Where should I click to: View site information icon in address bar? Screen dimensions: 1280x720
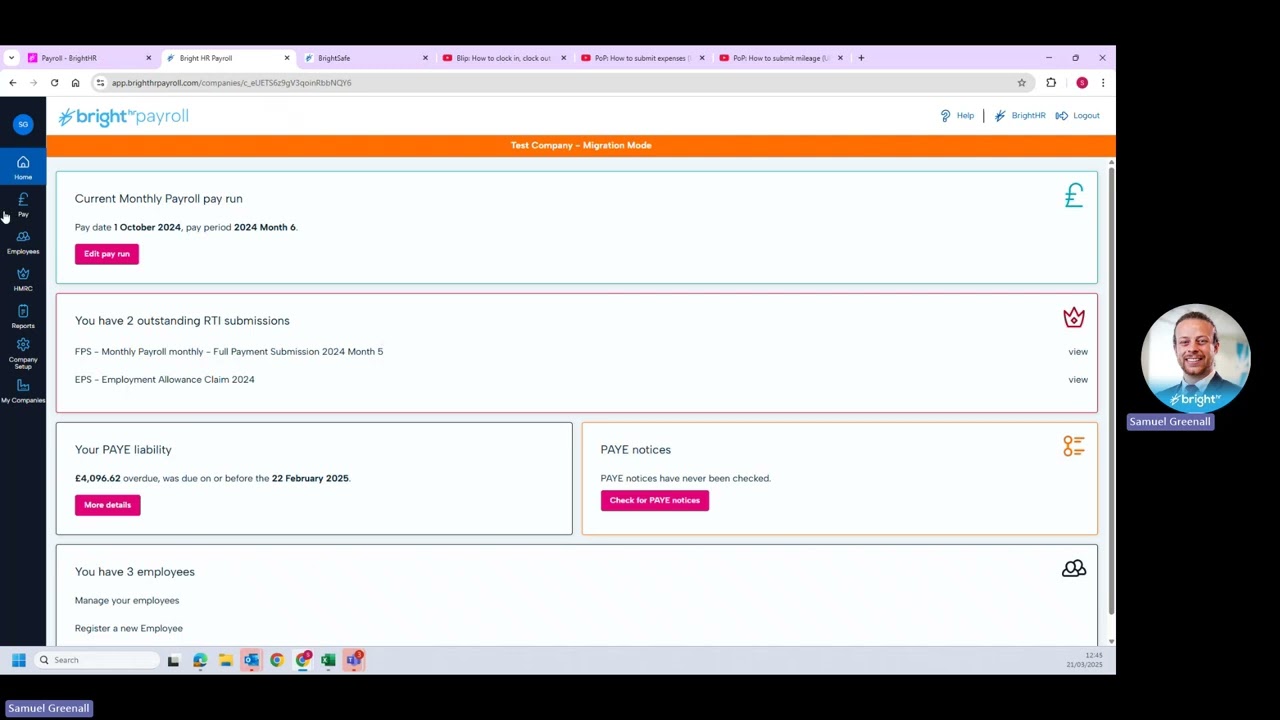click(x=100, y=83)
